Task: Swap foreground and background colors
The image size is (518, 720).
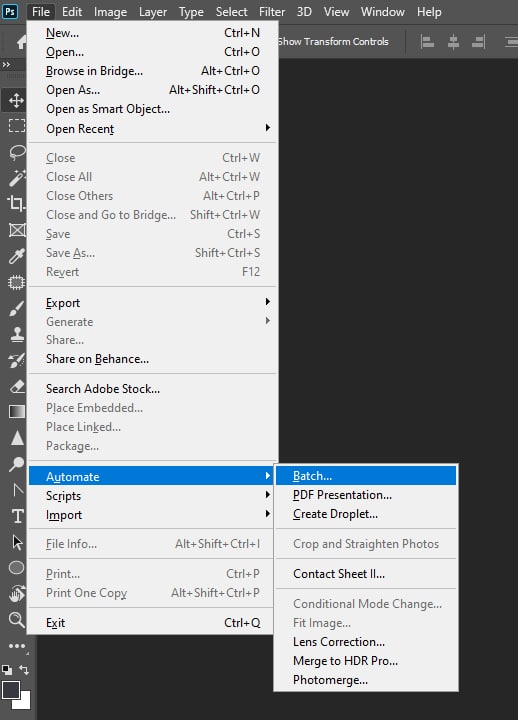Action: click(x=24, y=669)
